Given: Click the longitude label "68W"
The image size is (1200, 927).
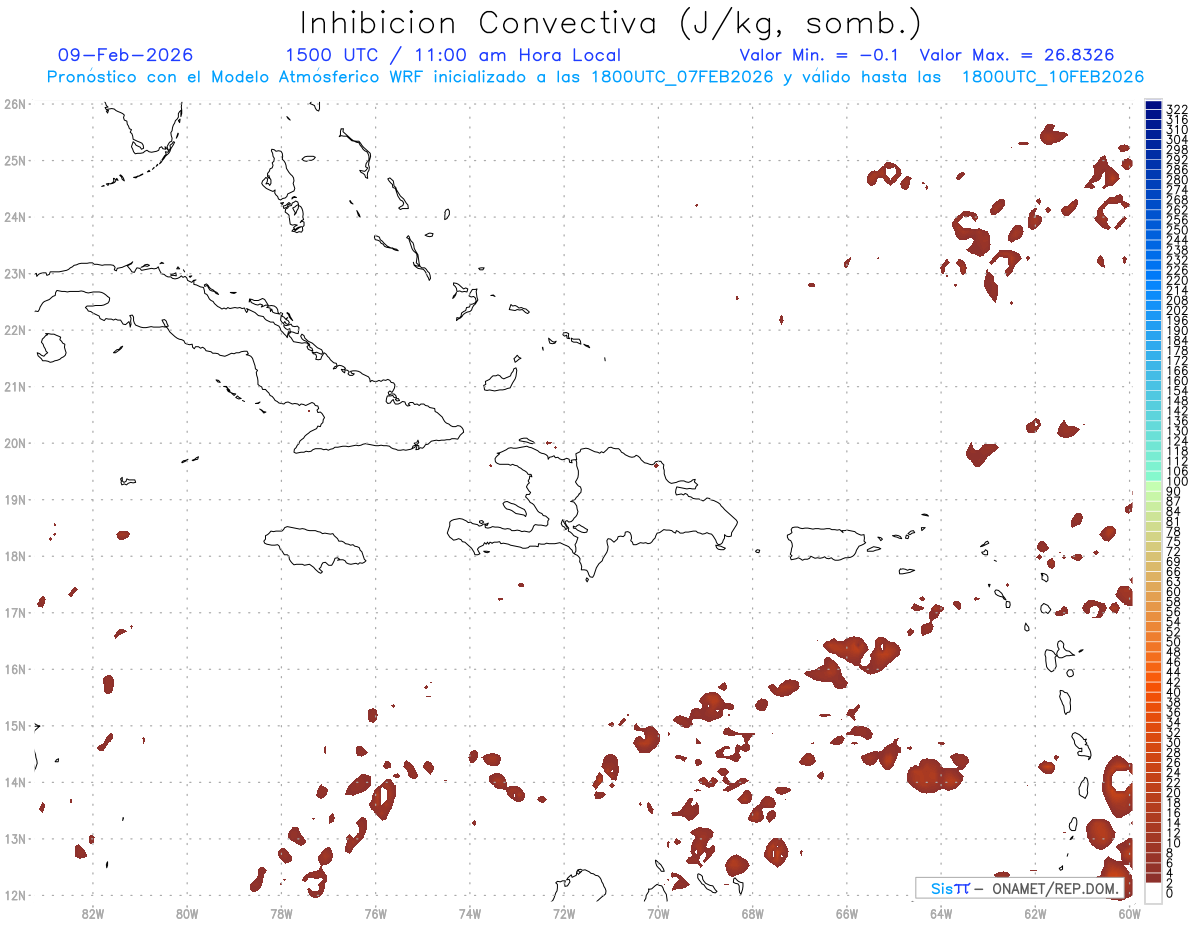Looking at the screenshot, I should pyautogui.click(x=752, y=913).
